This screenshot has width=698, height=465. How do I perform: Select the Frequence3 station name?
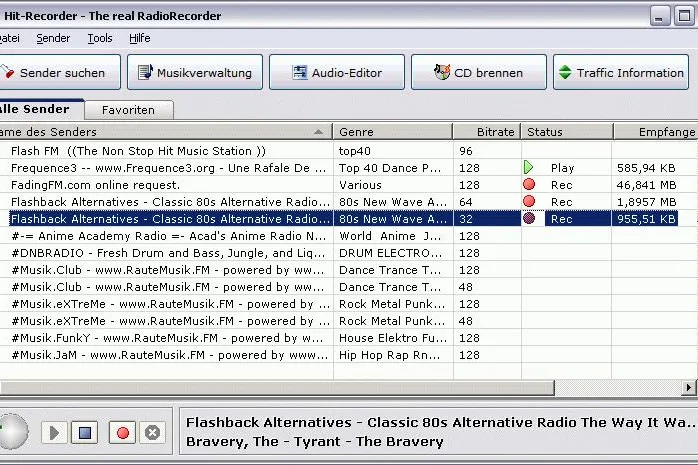tap(168, 168)
